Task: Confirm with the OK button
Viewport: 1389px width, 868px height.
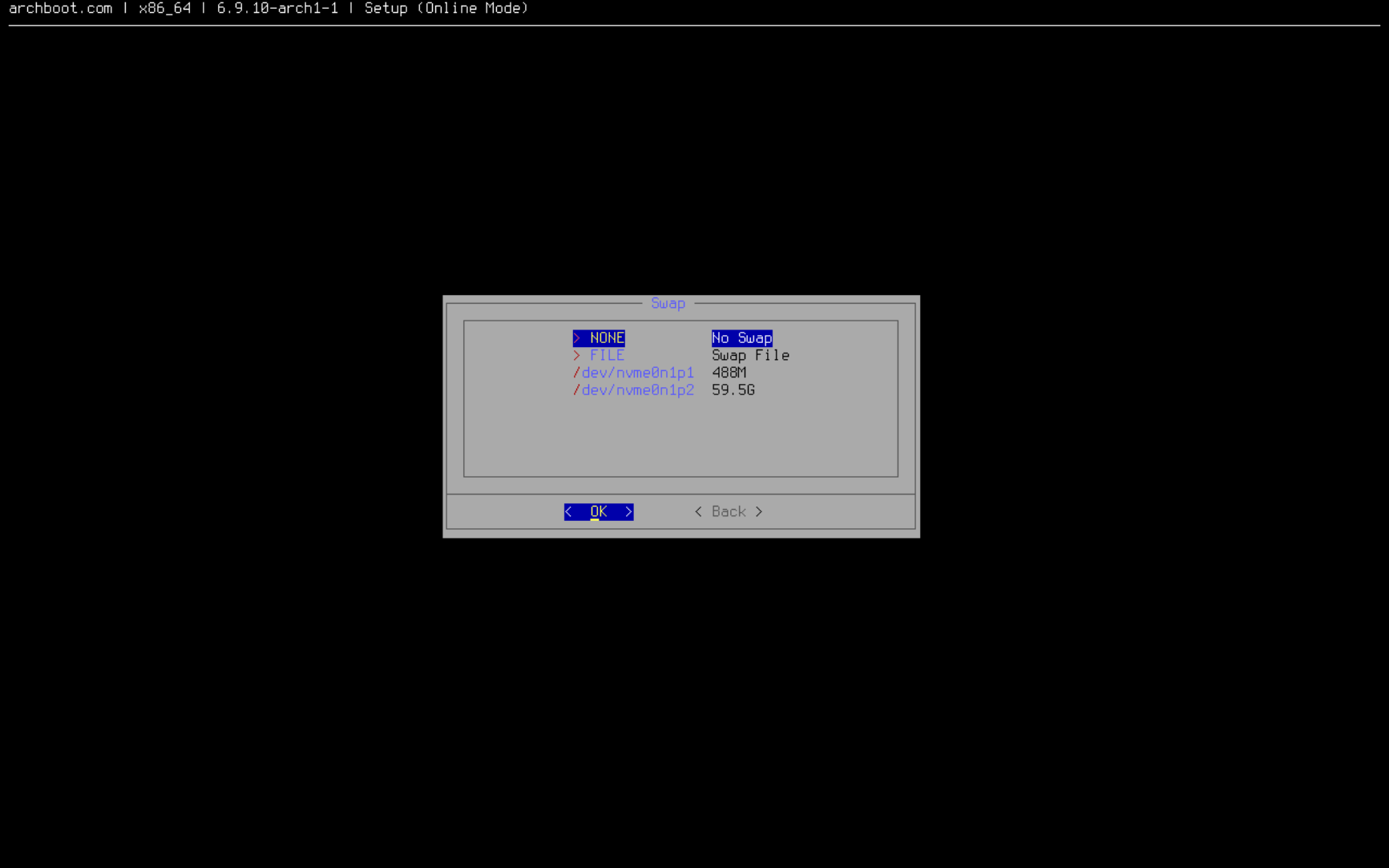Action: pos(599,512)
